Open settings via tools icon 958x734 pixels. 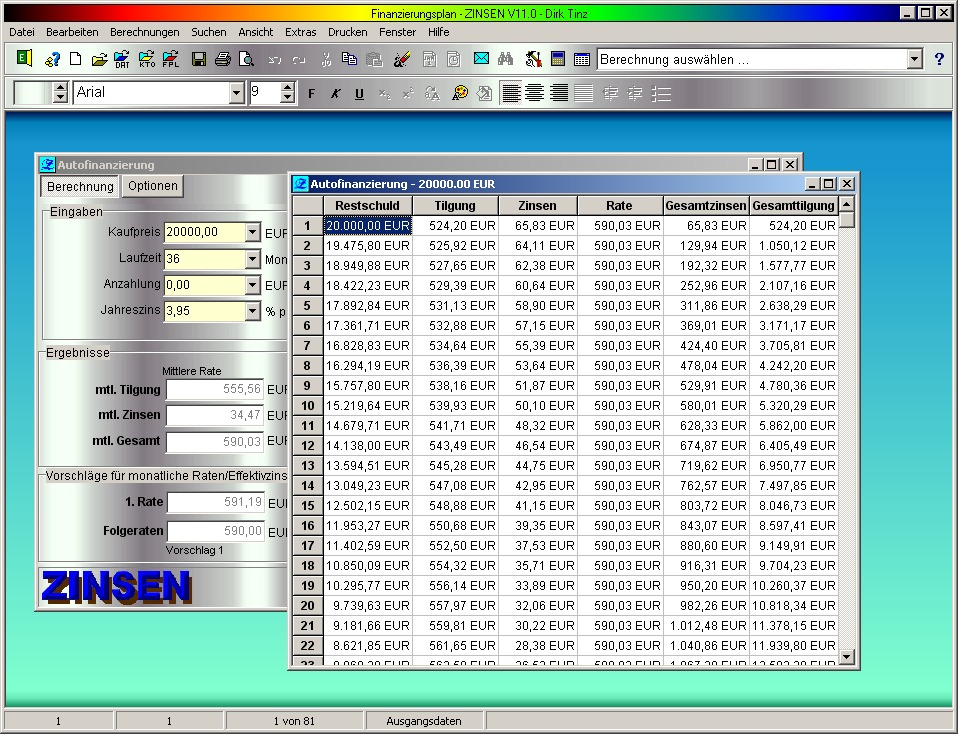click(x=533, y=59)
